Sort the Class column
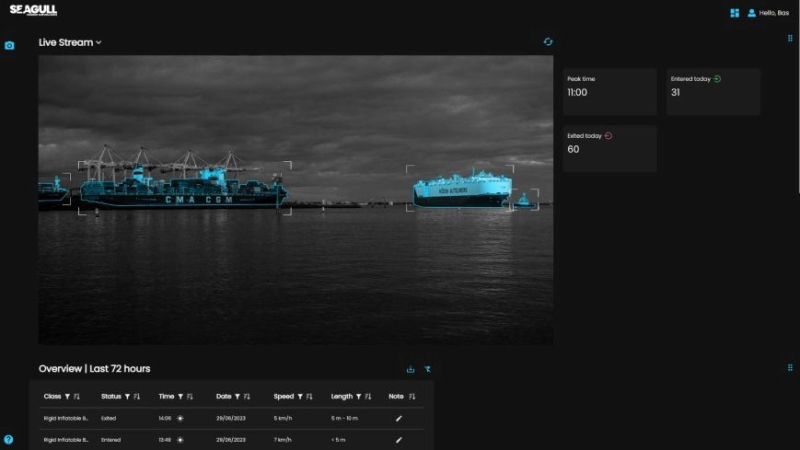This screenshot has width=800, height=450. [x=77, y=396]
